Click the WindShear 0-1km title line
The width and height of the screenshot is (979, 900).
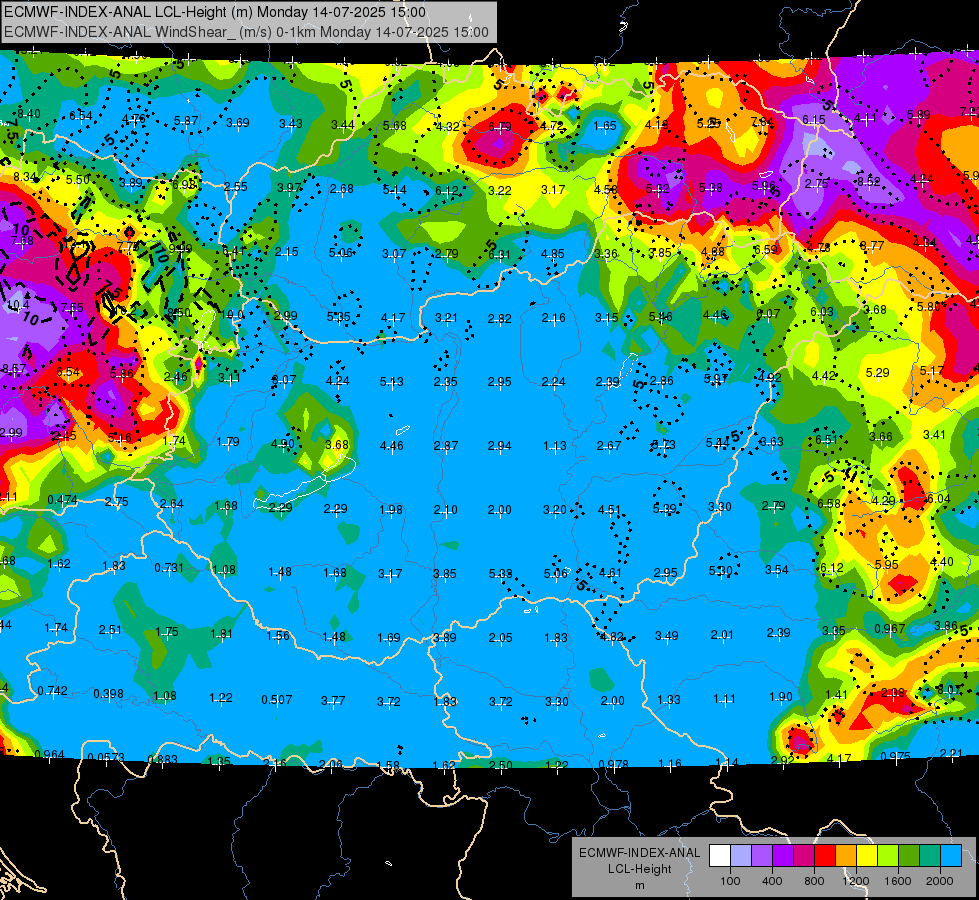[x=246, y=32]
